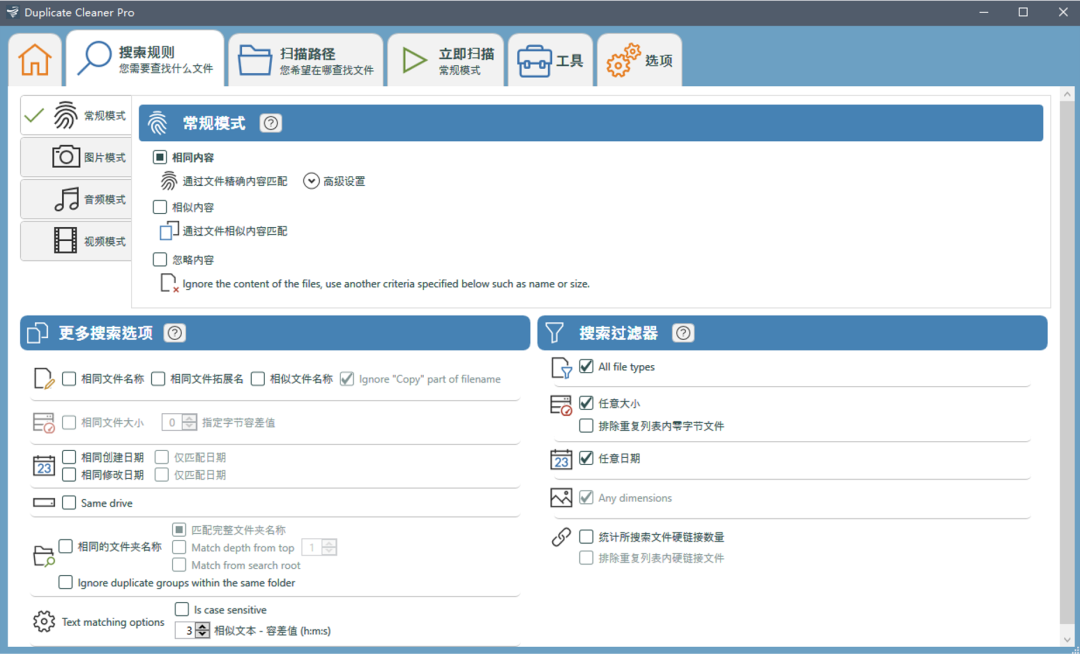Enable the 相似内容 checkbox
The image size is (1080, 654).
[x=157, y=207]
